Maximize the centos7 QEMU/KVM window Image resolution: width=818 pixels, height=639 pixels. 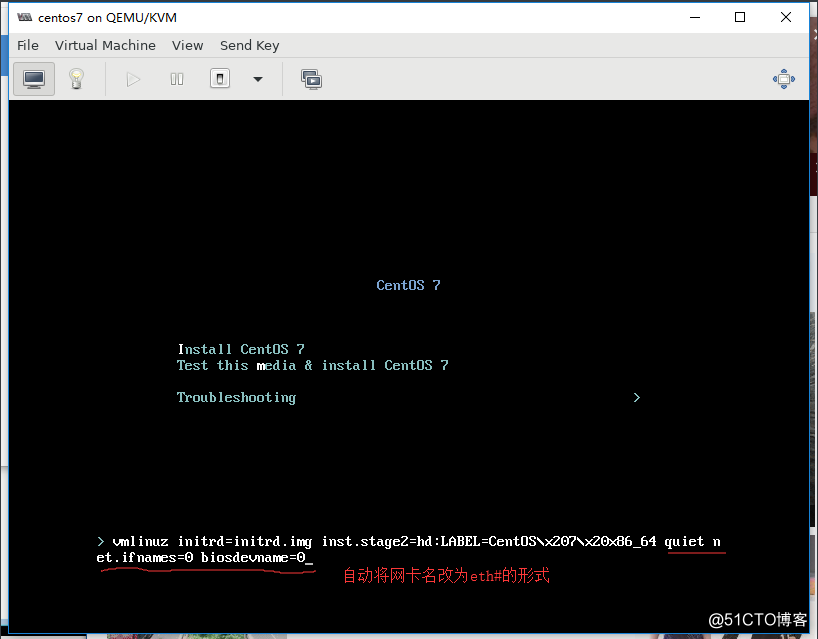tap(740, 17)
